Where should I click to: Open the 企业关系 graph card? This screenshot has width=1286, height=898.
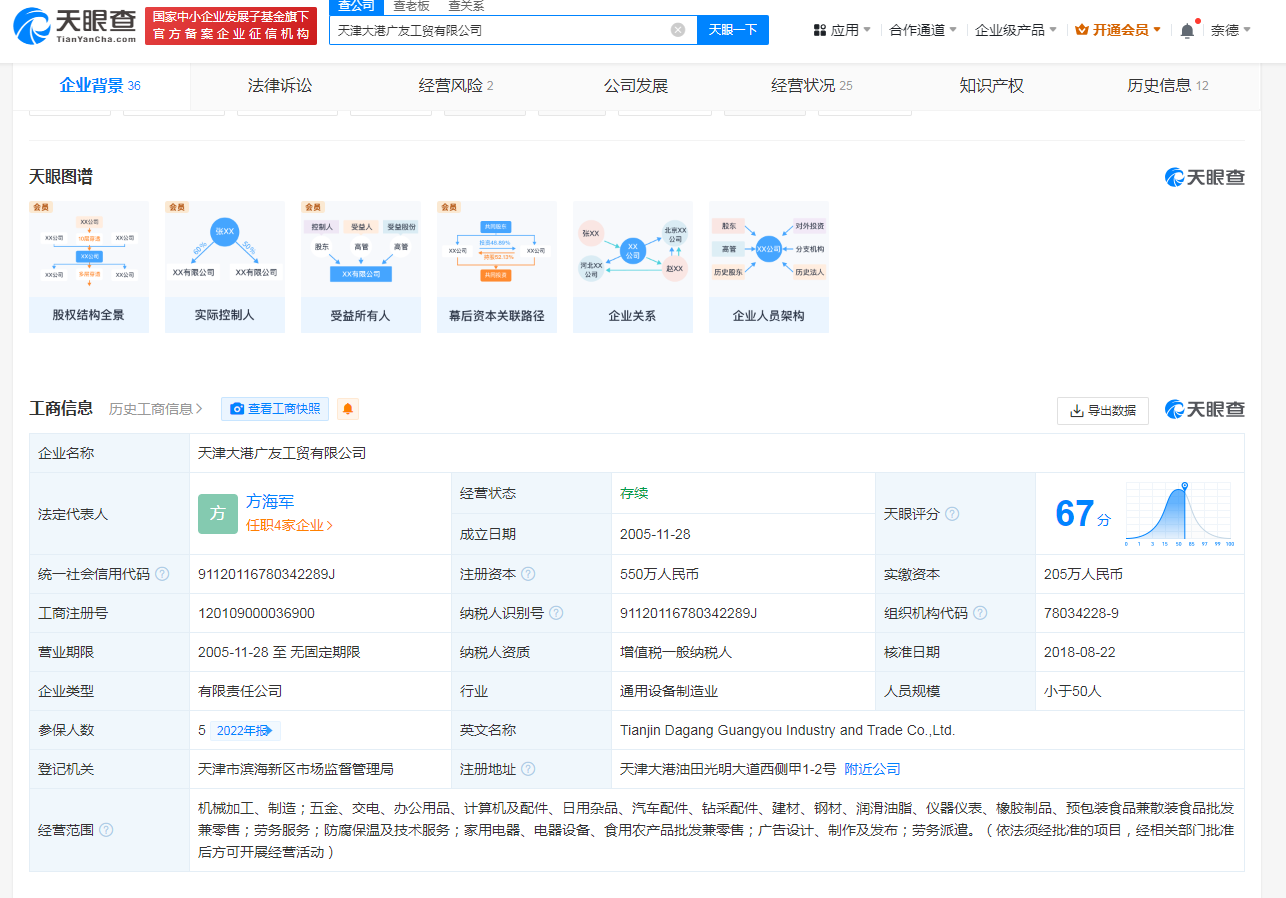(633, 267)
